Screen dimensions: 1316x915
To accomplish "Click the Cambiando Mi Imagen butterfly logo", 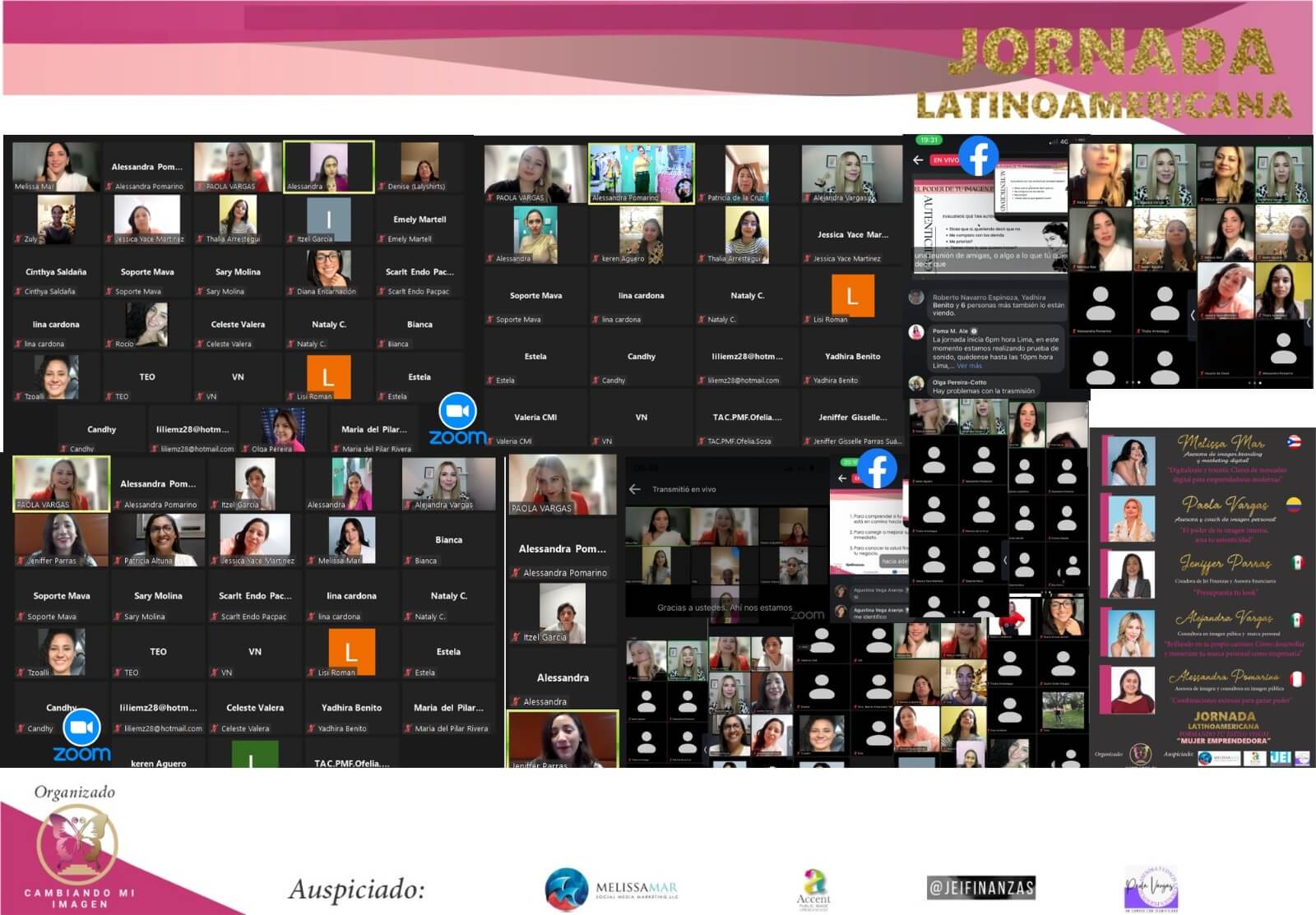I will [78, 845].
